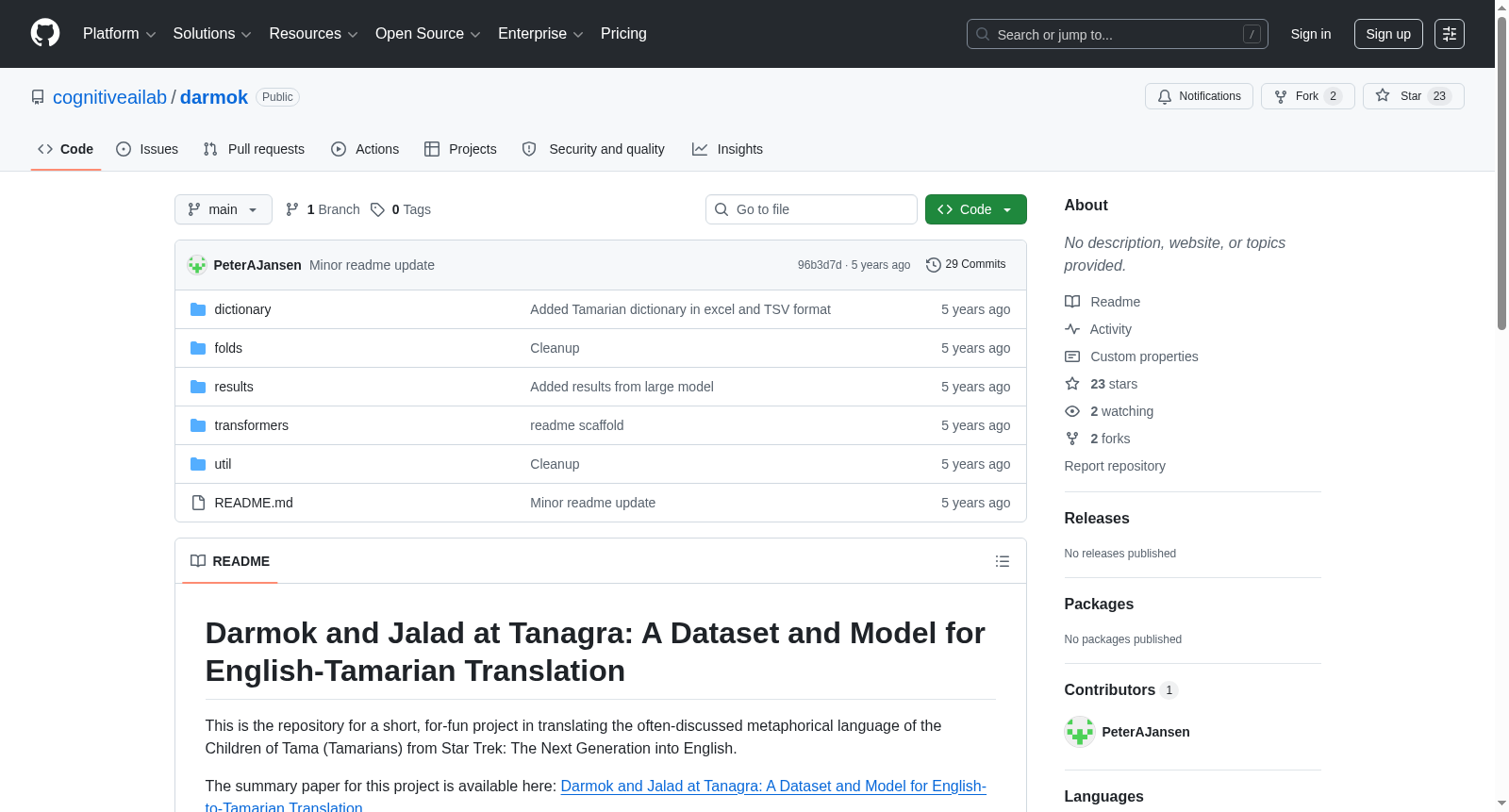This screenshot has height=812, width=1509.
Task: Click the Sign up button
Action: coord(1388,34)
